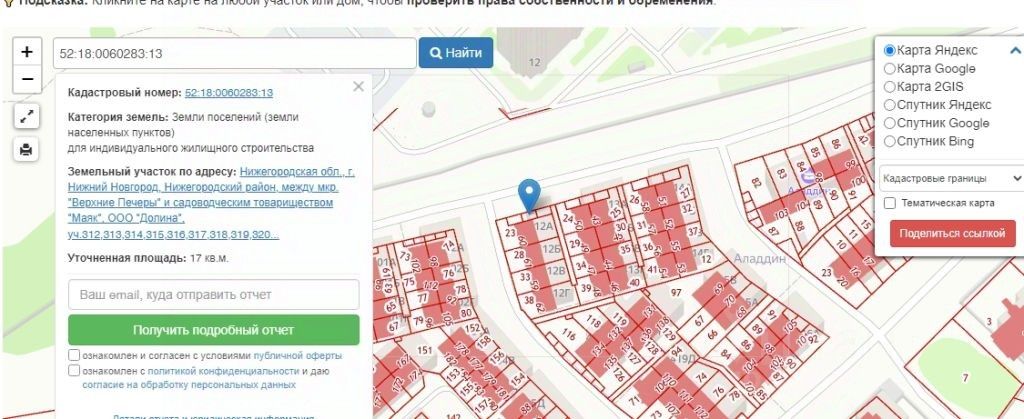Select Карта Google radio option

(x=889, y=69)
